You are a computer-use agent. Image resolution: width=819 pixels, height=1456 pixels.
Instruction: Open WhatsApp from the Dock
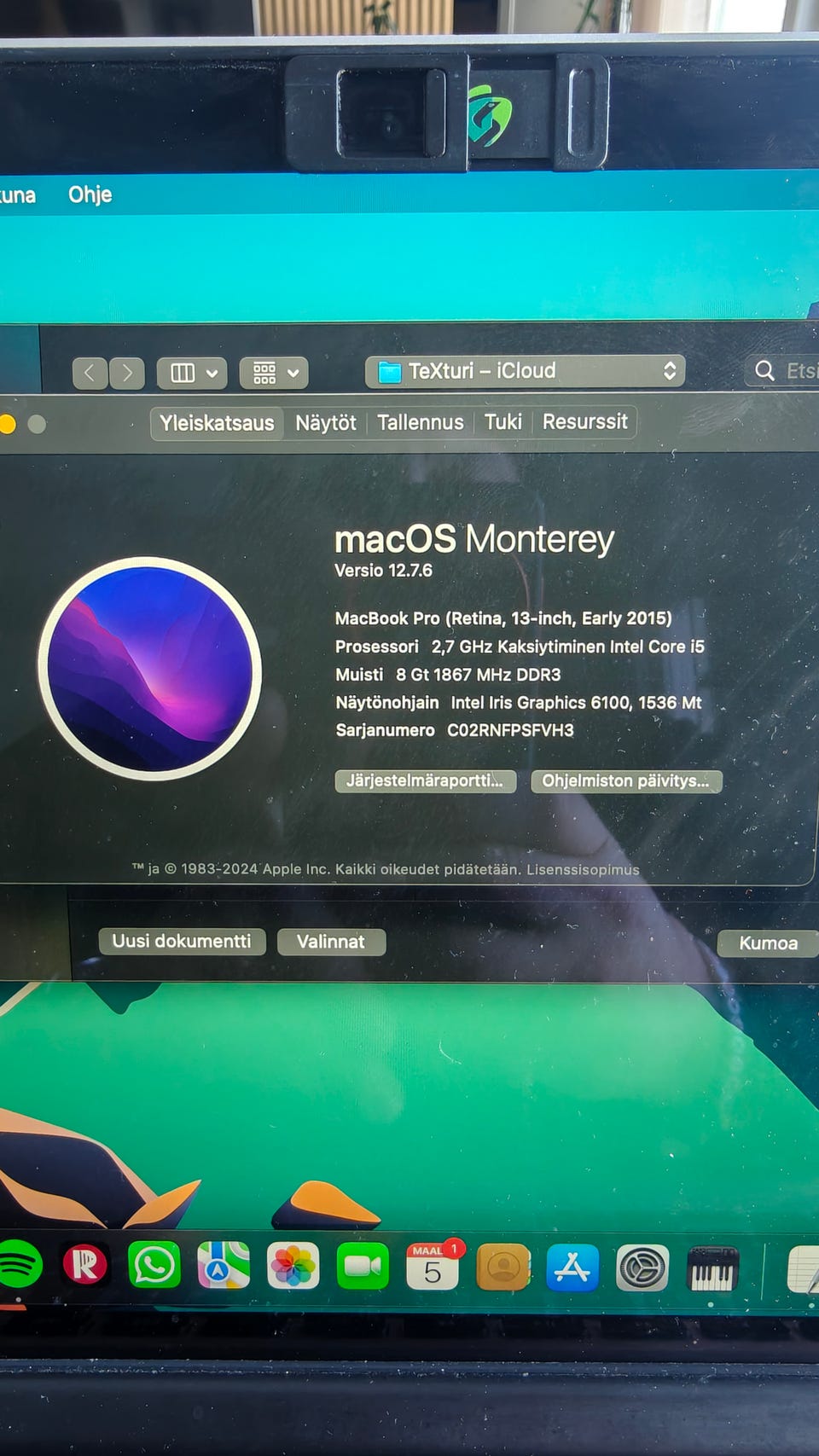pyautogui.click(x=154, y=1264)
